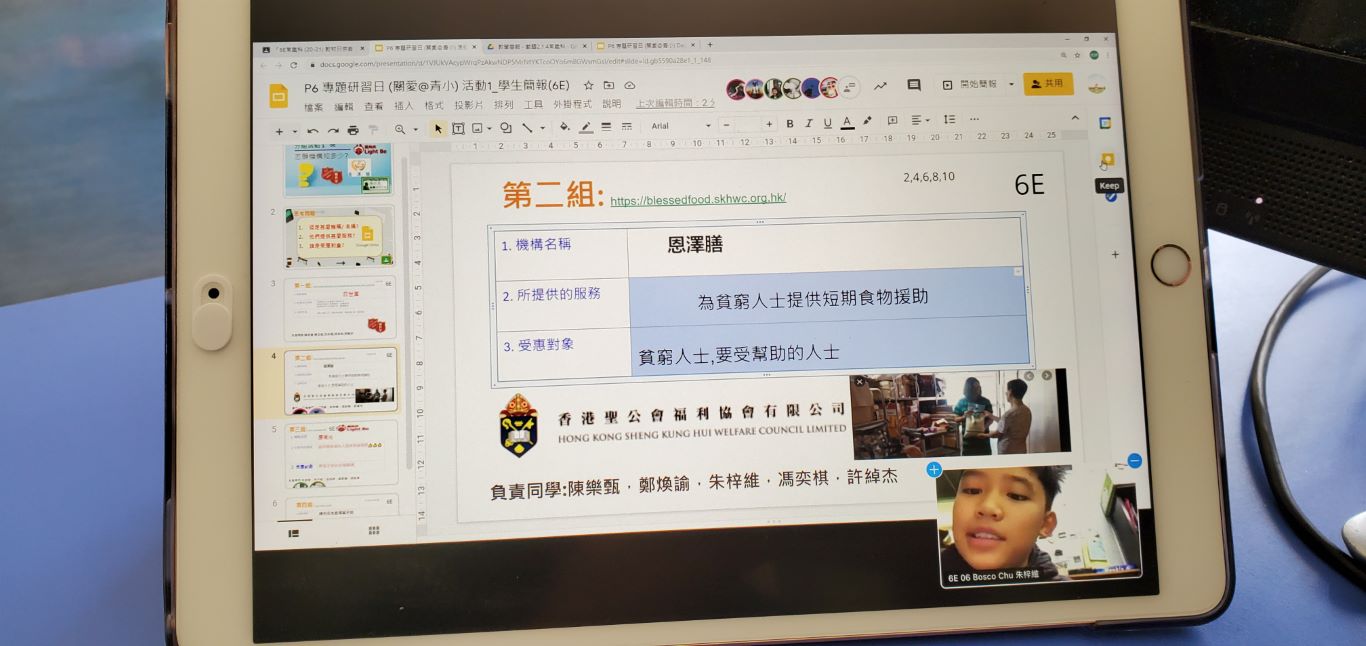
Task: Print the presentation
Action: [x=353, y=130]
